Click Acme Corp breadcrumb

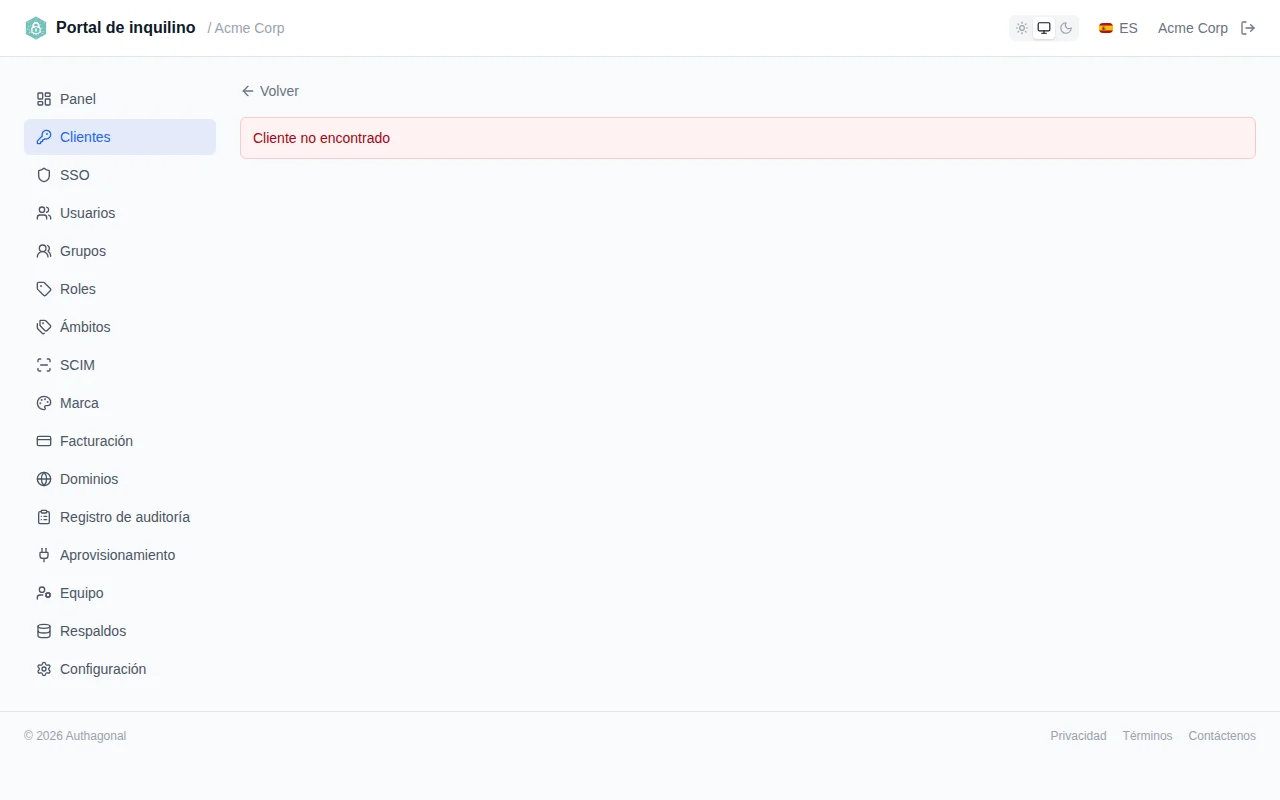[250, 28]
